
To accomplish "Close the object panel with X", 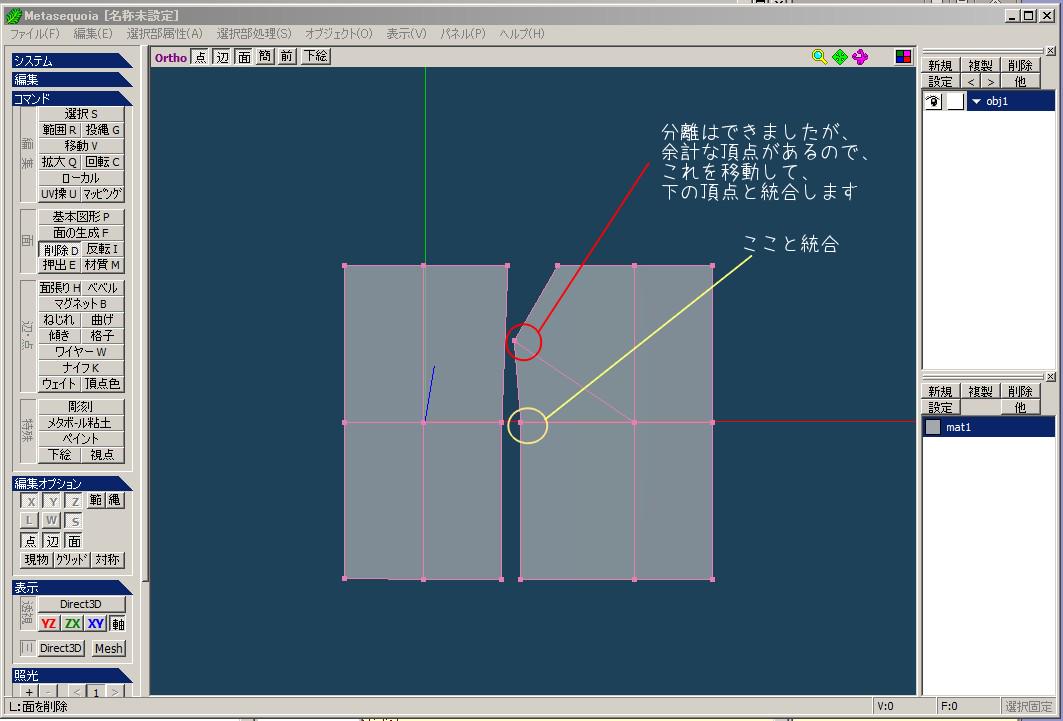I will coord(1050,51).
